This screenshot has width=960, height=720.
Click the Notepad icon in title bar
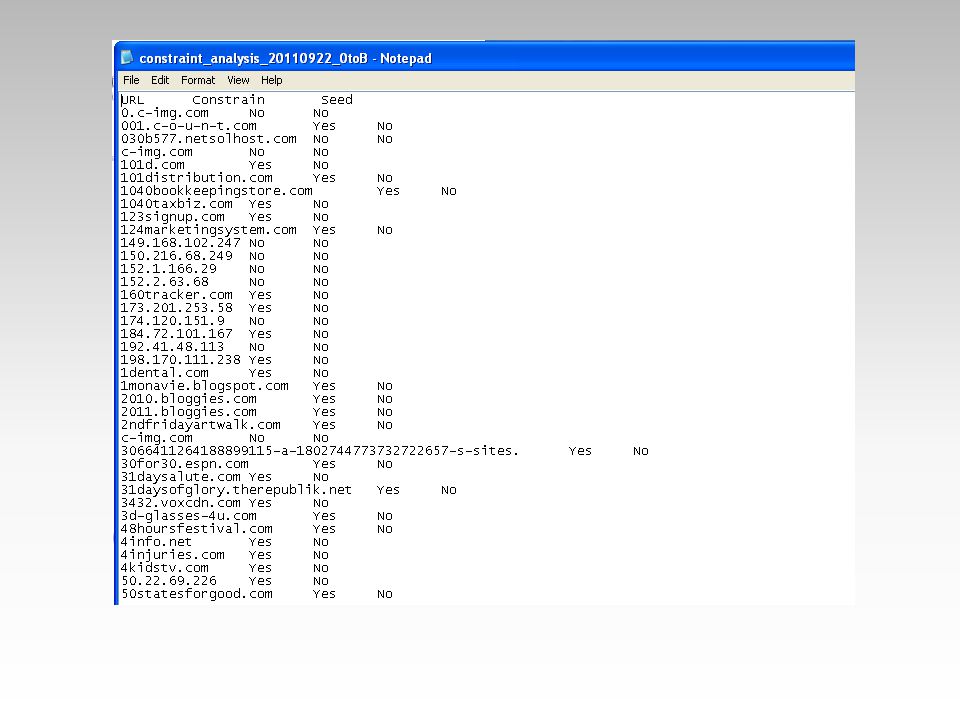coord(127,58)
